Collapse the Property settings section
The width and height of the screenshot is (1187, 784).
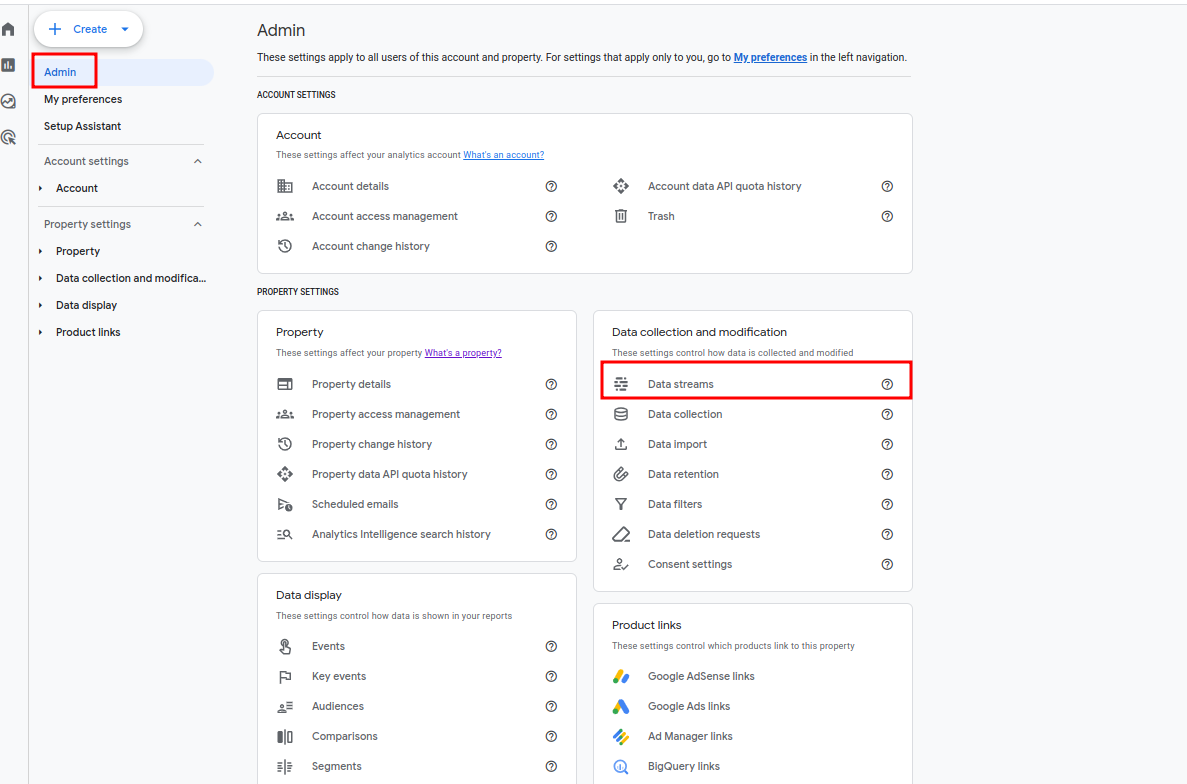coord(197,224)
